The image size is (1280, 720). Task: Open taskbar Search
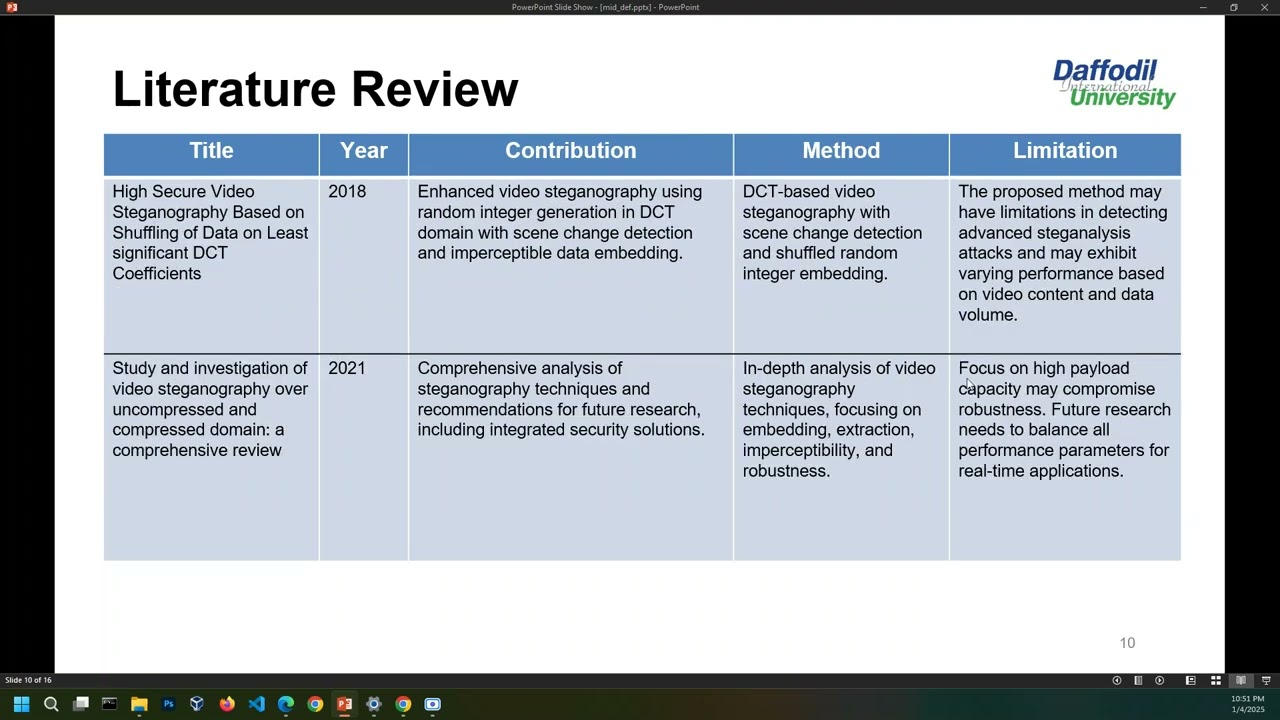point(51,704)
